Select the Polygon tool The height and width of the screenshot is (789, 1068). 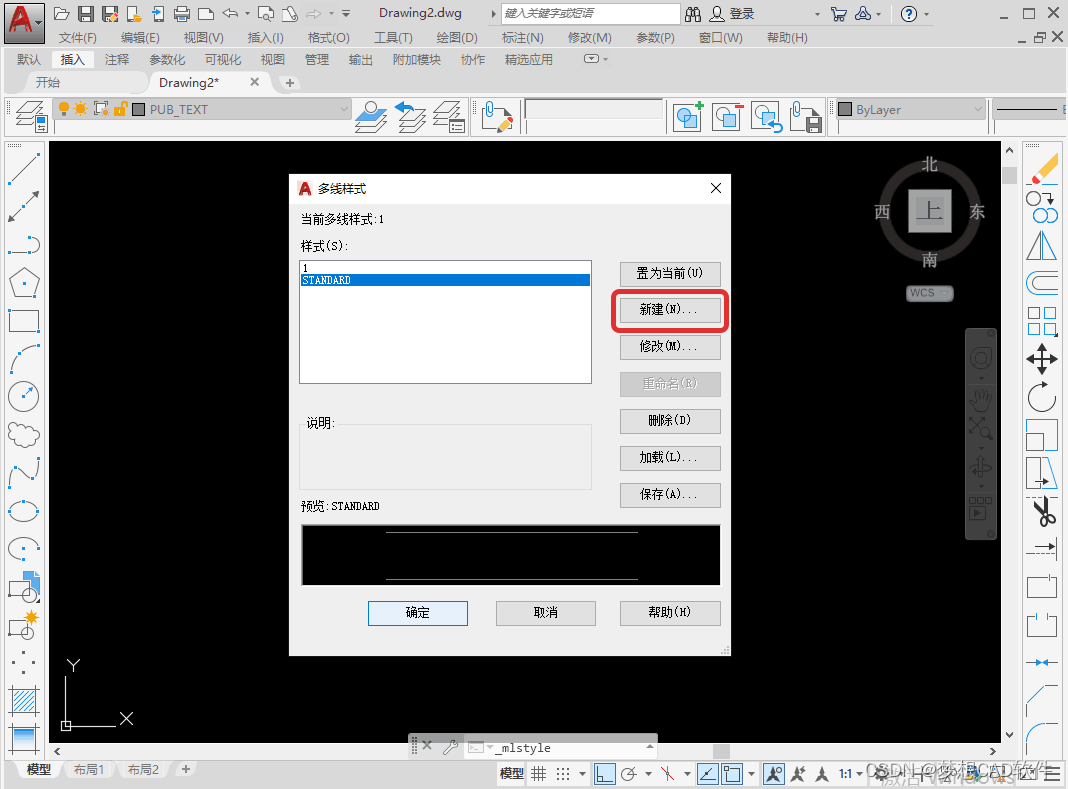click(x=24, y=282)
